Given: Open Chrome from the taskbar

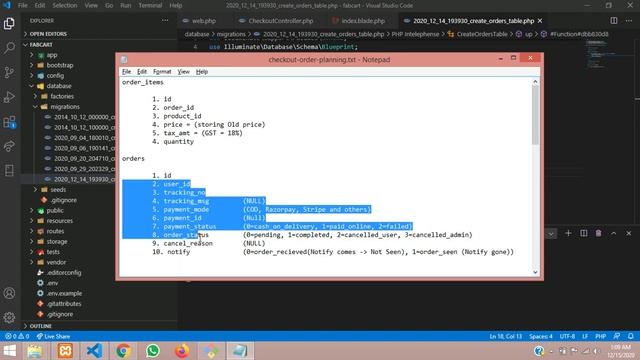Looking at the screenshot, I should click(123, 351).
